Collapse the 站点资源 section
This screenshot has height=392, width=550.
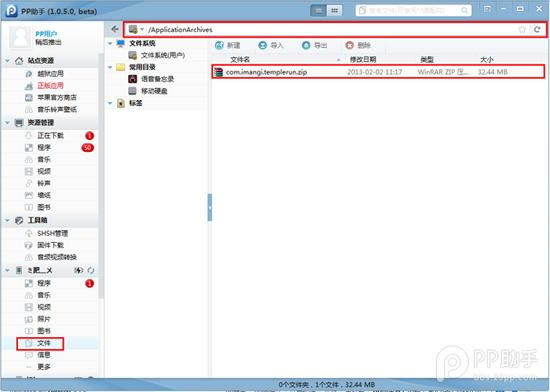[8, 61]
